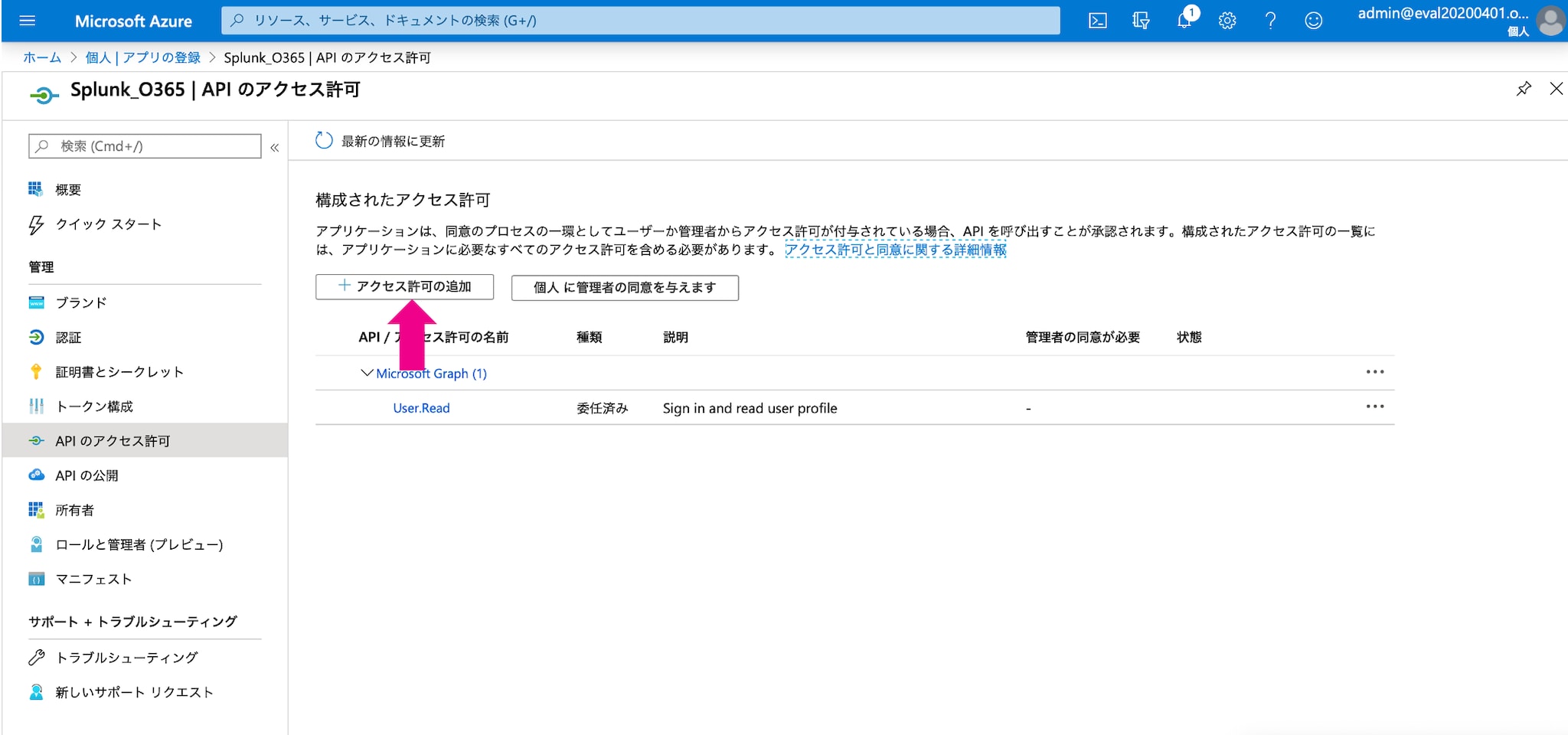Click the クイック スタート lightning icon
The width and height of the screenshot is (1568, 735).
[36, 224]
